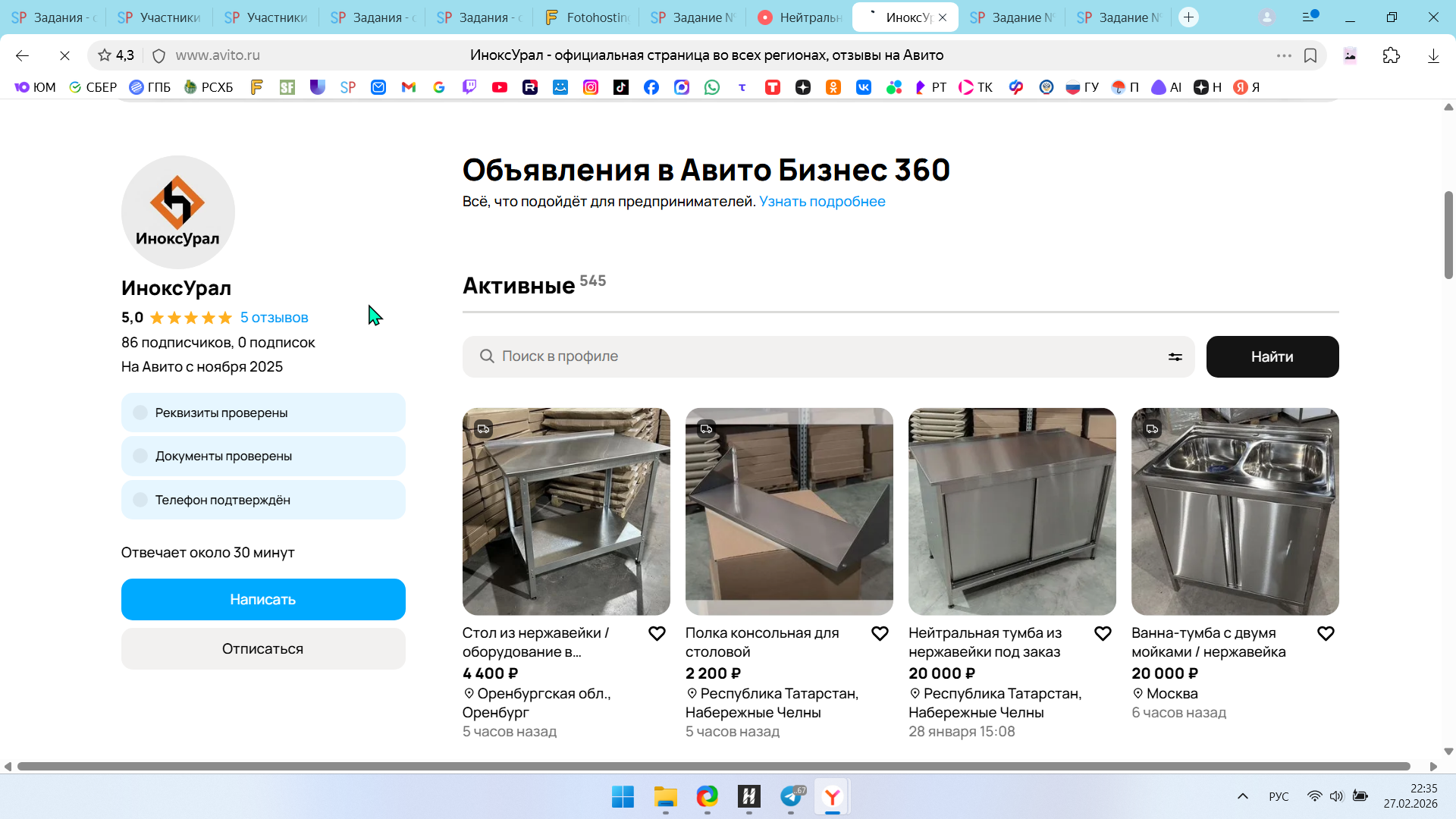Screen dimensions: 1456x819
Task: Stop page loading with X button
Action: 64,55
